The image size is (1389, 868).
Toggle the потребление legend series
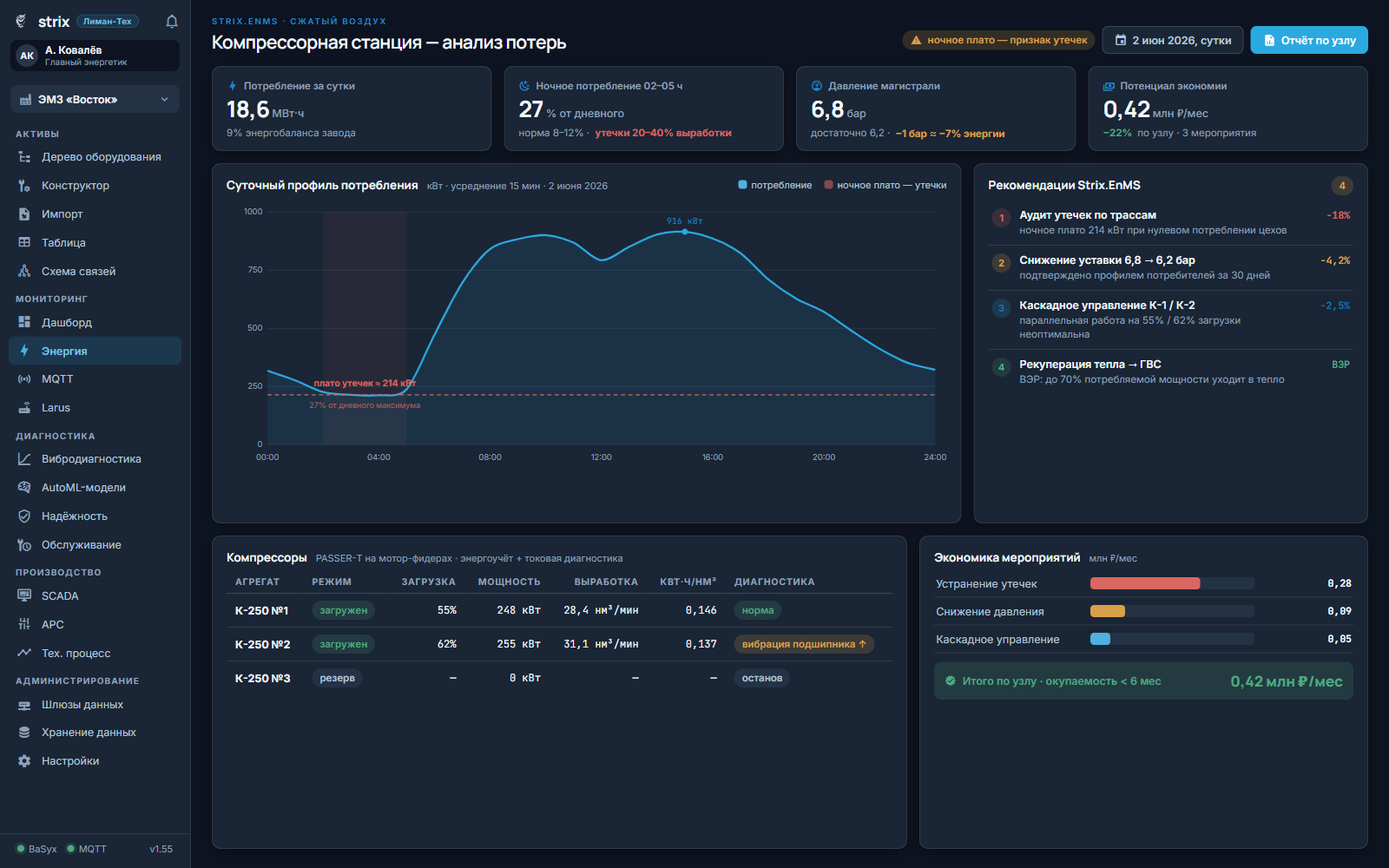pos(775,185)
